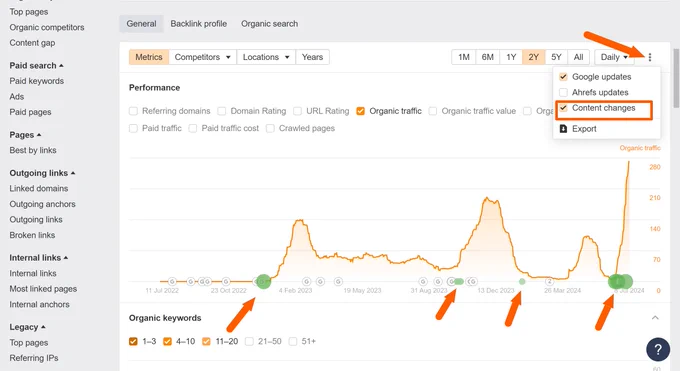The image size is (680, 371).
Task: Open Organic competitors in sidebar
Action: click(47, 27)
